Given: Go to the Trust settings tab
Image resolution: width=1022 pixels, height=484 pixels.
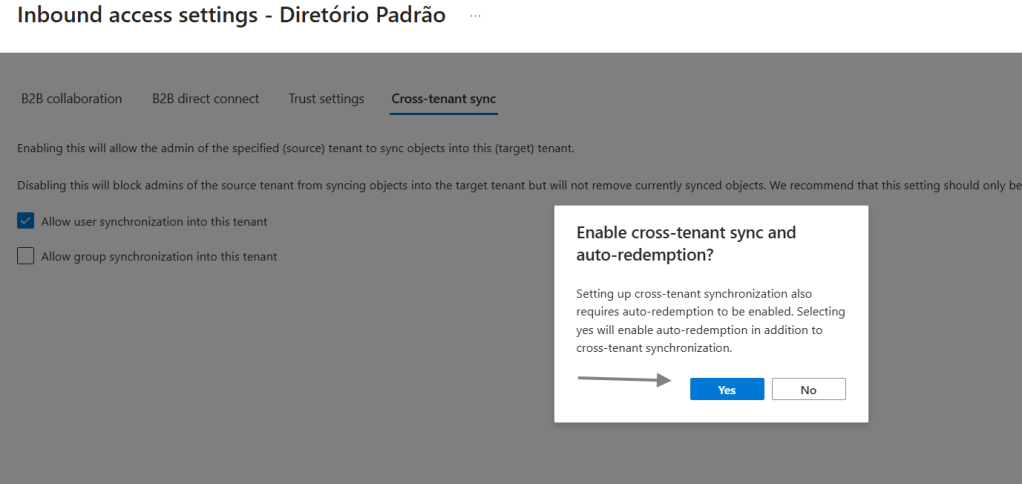Looking at the screenshot, I should coord(326,99).
